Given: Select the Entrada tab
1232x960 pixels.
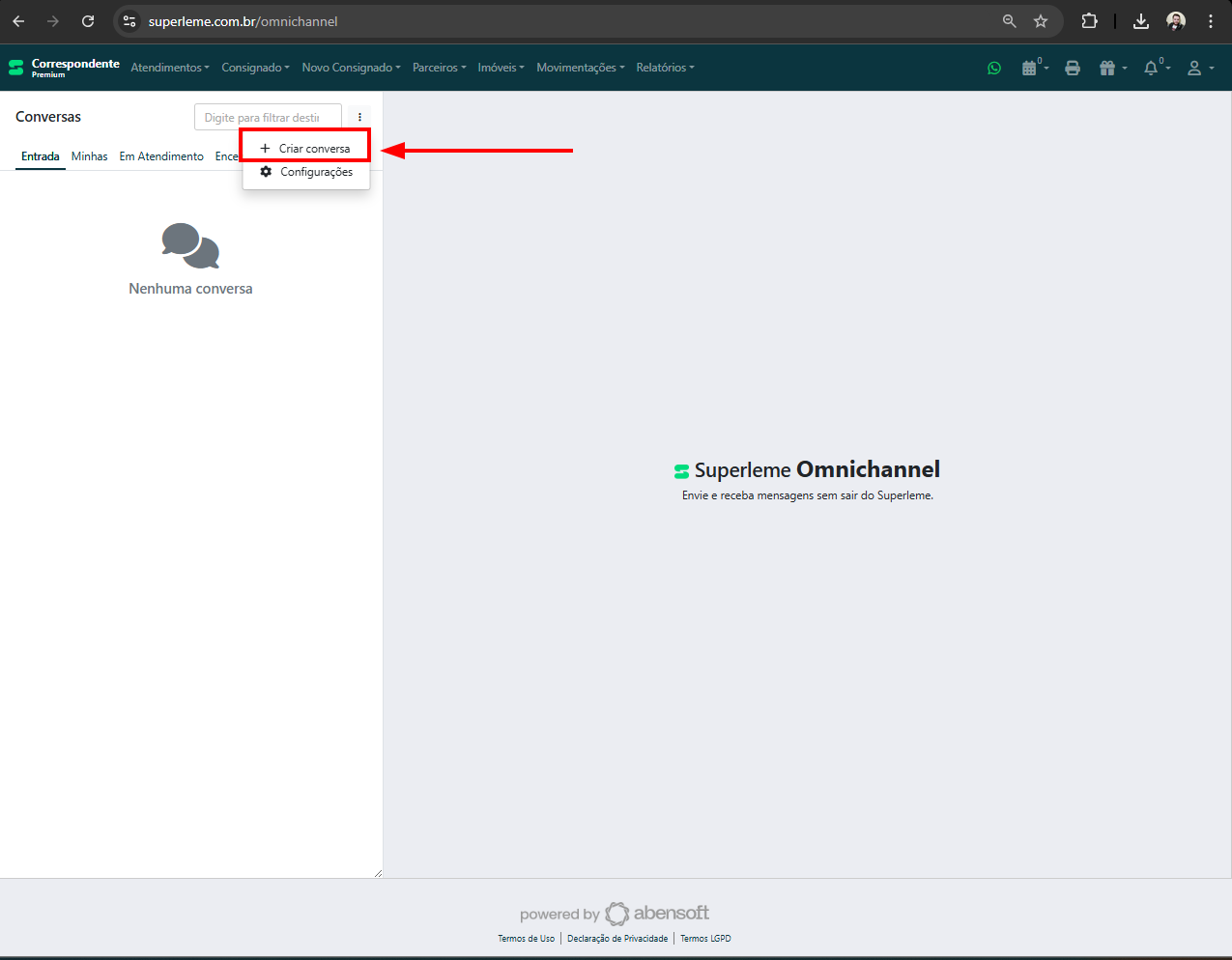Looking at the screenshot, I should tap(40, 155).
